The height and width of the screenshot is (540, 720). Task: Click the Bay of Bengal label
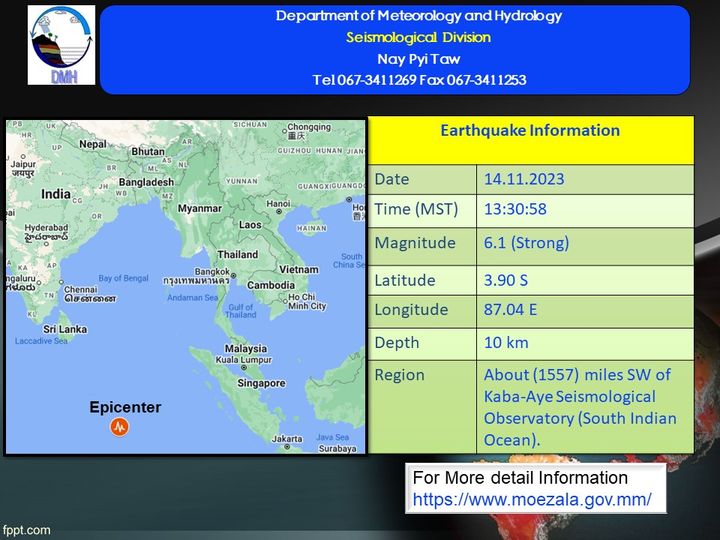(123, 278)
